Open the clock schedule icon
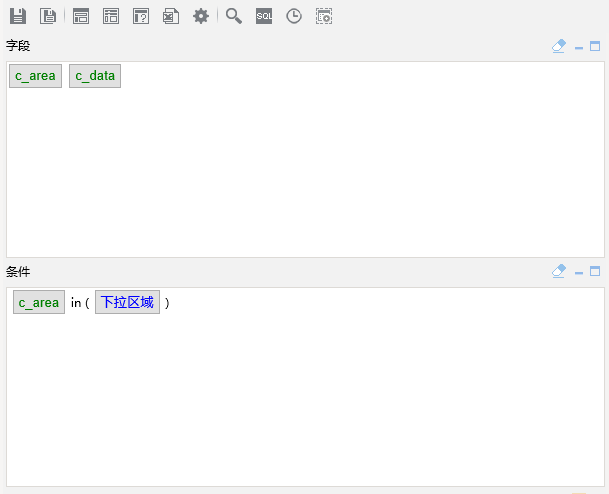 [294, 16]
